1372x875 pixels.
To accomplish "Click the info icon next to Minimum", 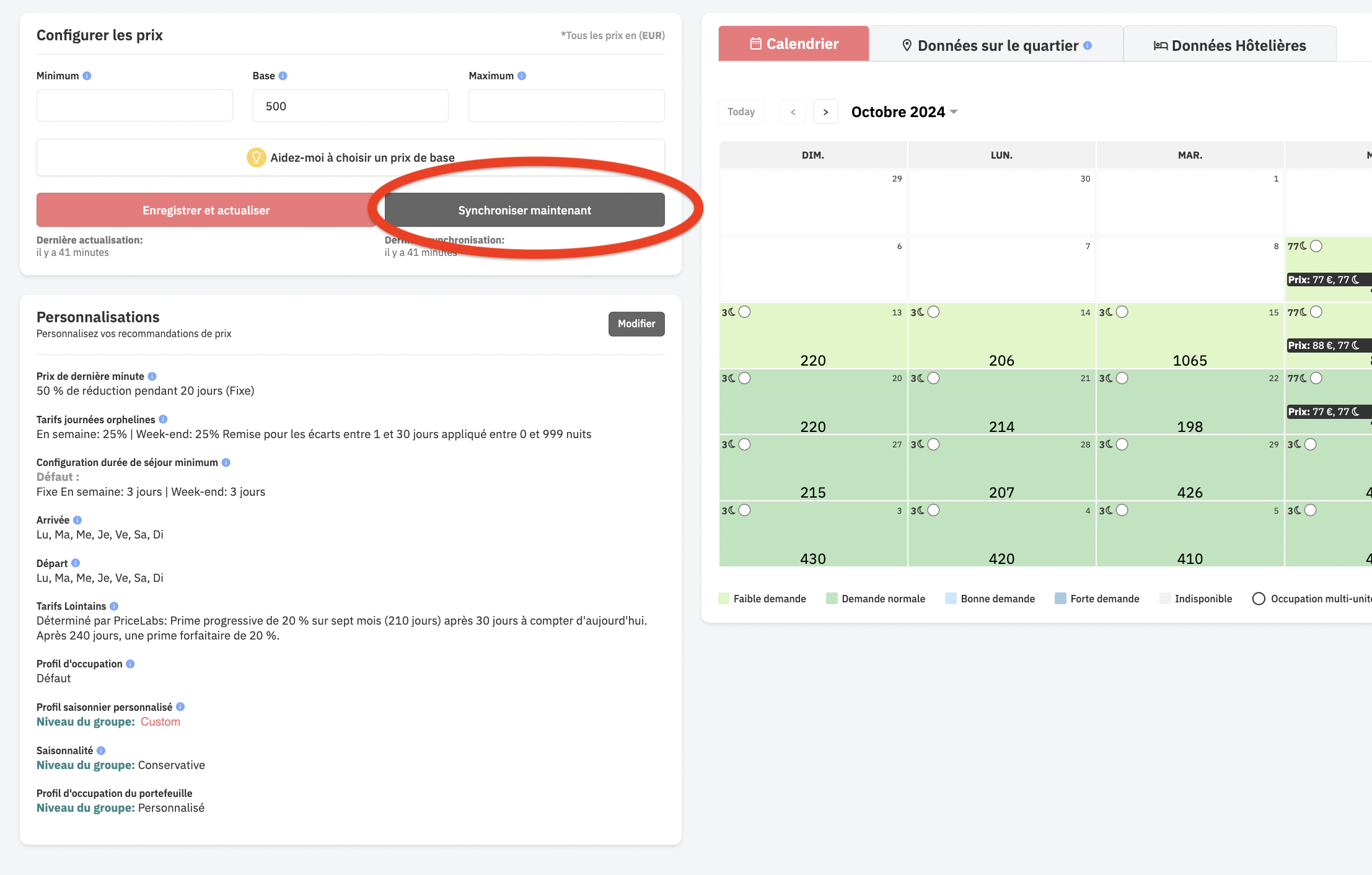I will click(87, 76).
